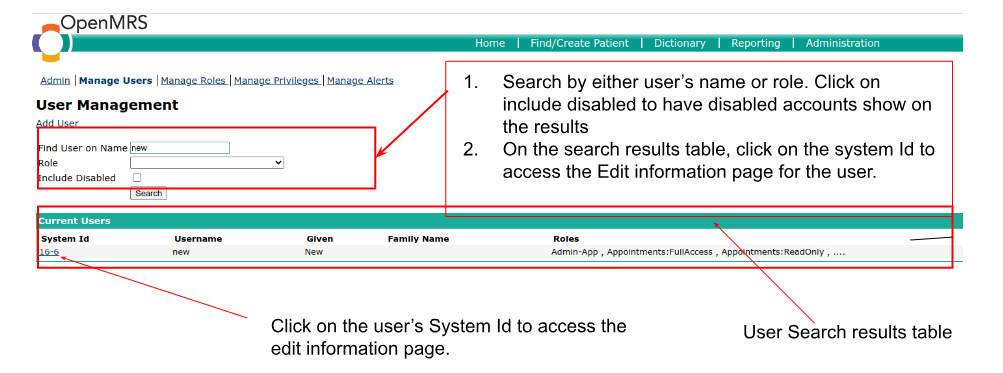The height and width of the screenshot is (373, 1003).
Task: Go to Find/Create Patient
Action: pos(580,44)
